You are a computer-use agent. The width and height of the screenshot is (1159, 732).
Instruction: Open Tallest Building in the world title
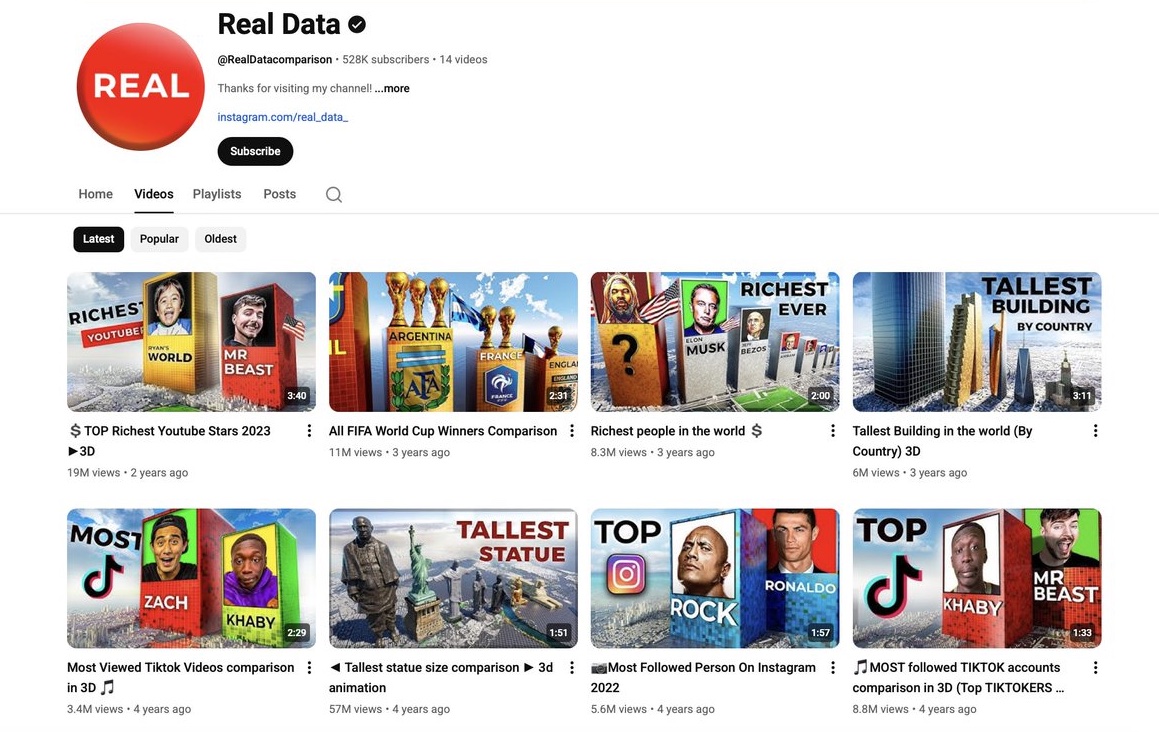[942, 441]
